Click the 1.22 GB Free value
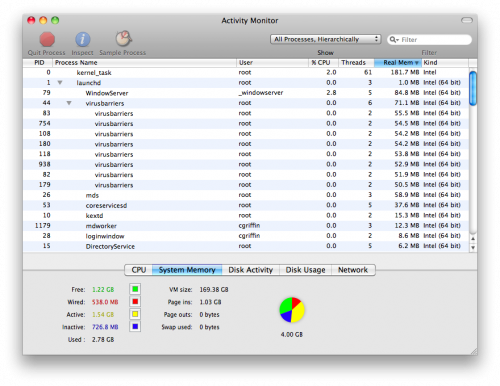The height and width of the screenshot is (386, 500). [x=103, y=289]
